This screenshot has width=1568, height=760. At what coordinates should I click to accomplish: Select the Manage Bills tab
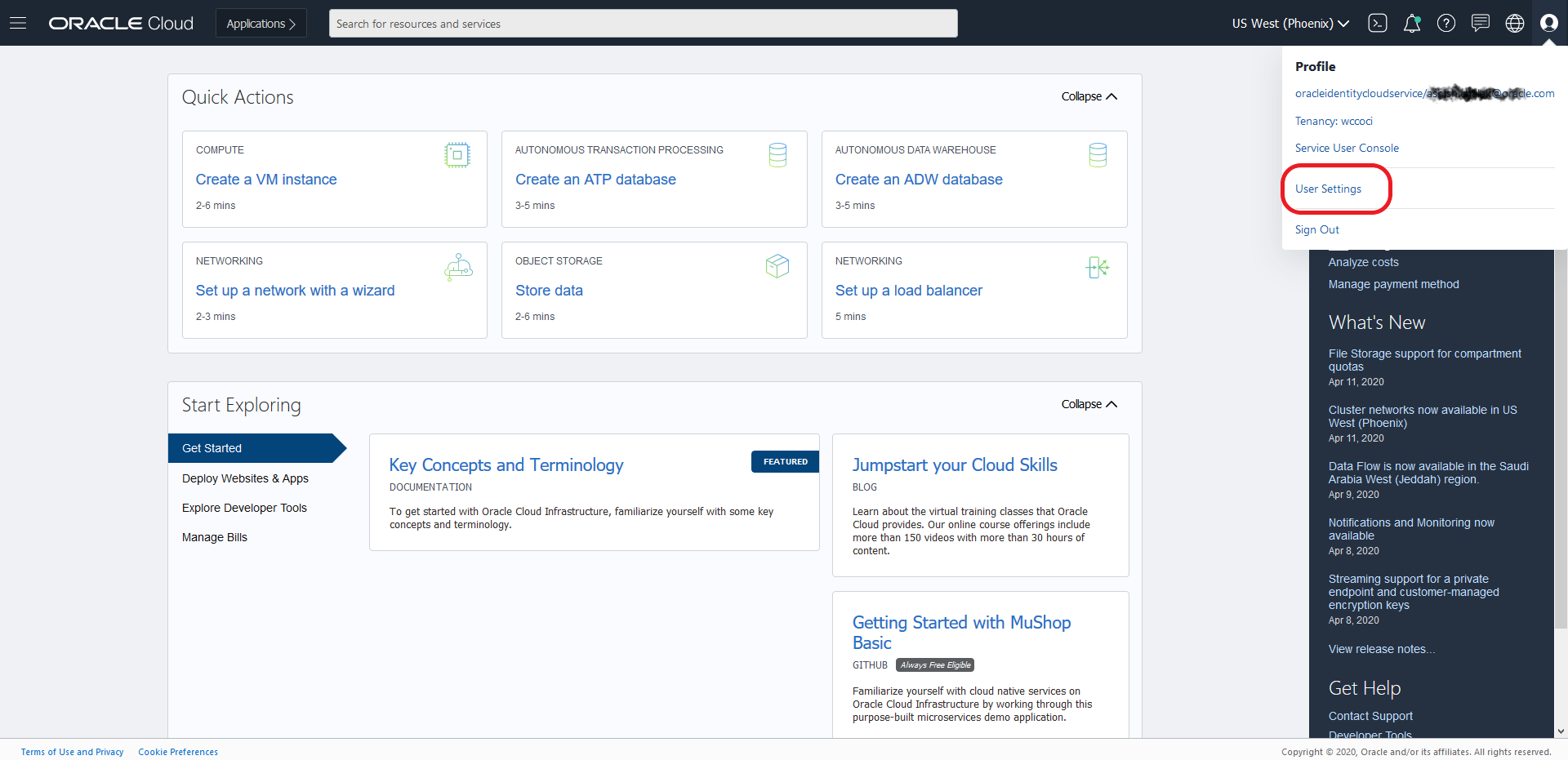tap(215, 537)
